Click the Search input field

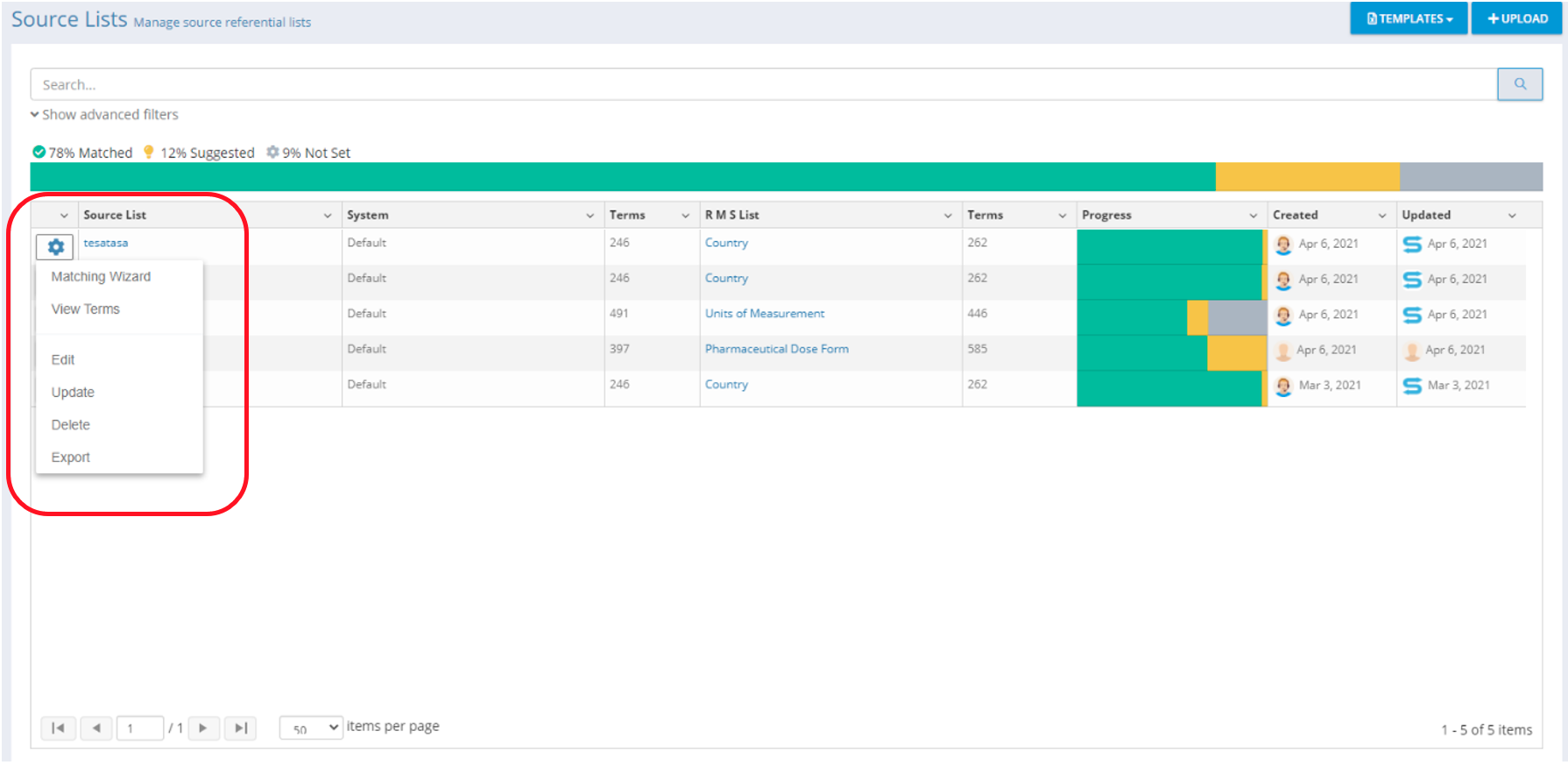(x=762, y=85)
